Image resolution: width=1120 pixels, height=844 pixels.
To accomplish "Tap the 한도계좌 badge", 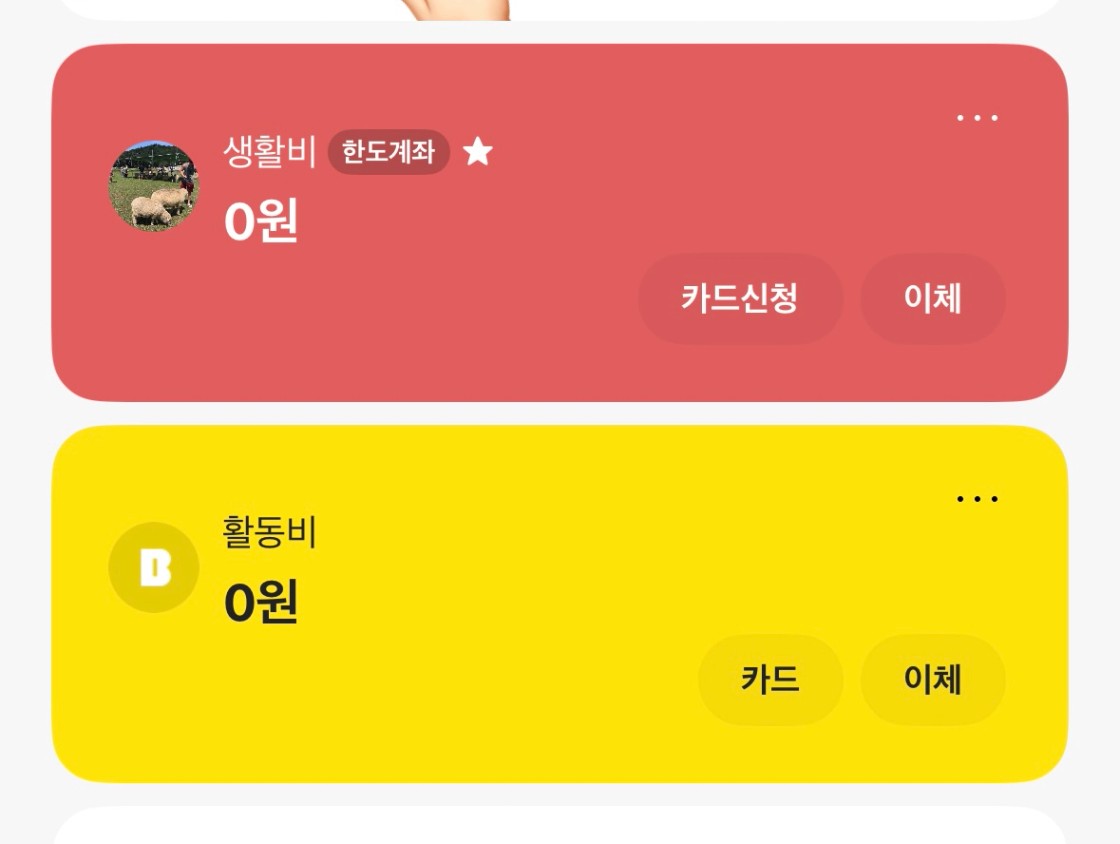I will pyautogui.click(x=389, y=151).
